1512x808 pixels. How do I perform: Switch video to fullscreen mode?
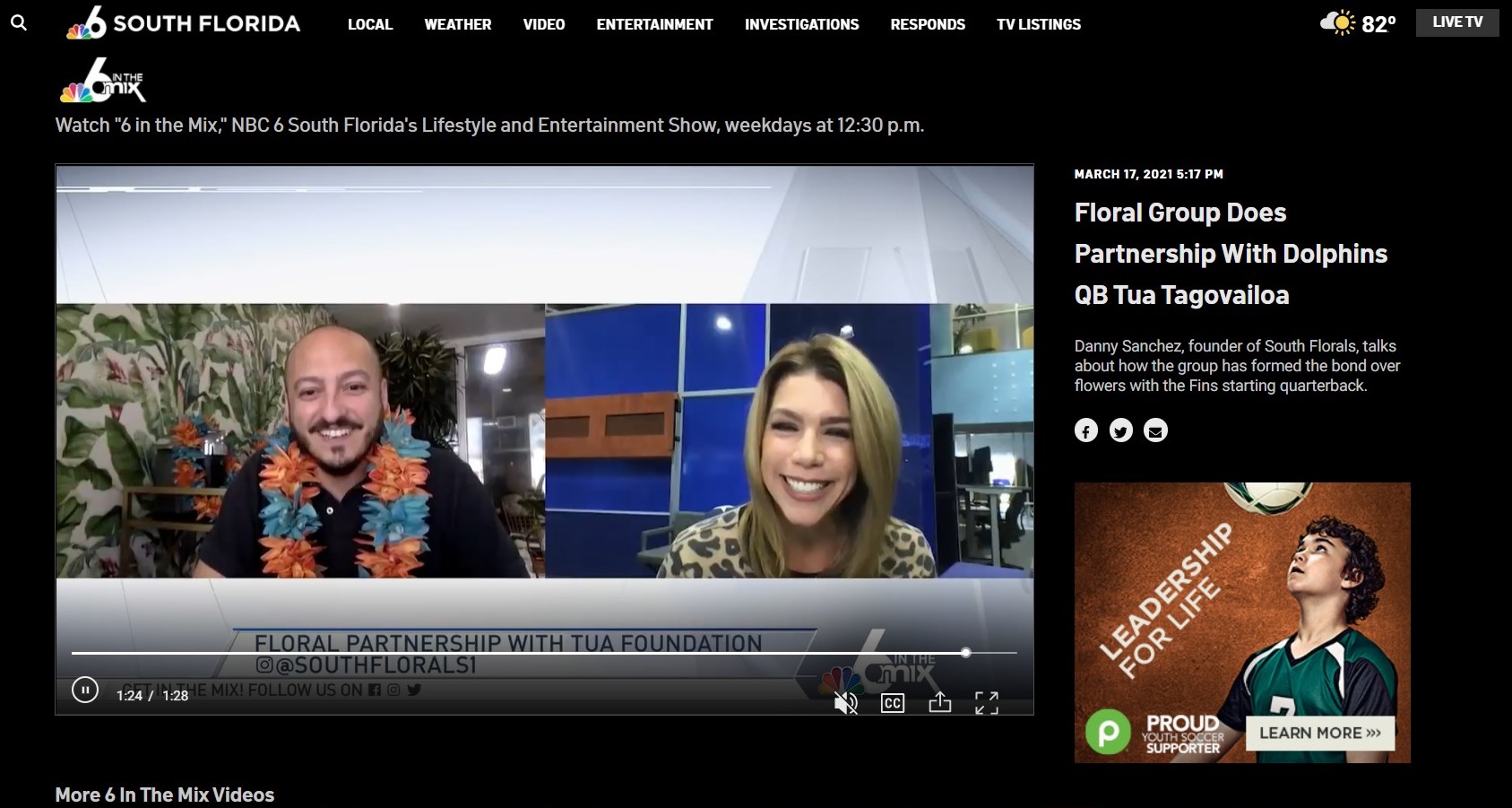(987, 703)
